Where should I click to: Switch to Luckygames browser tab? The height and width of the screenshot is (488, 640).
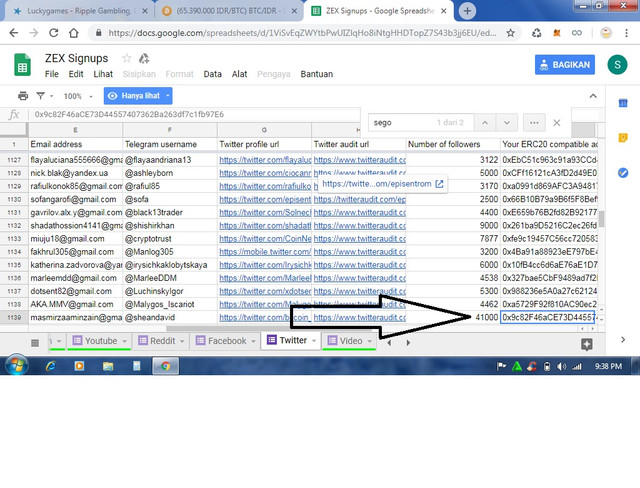(x=78, y=11)
